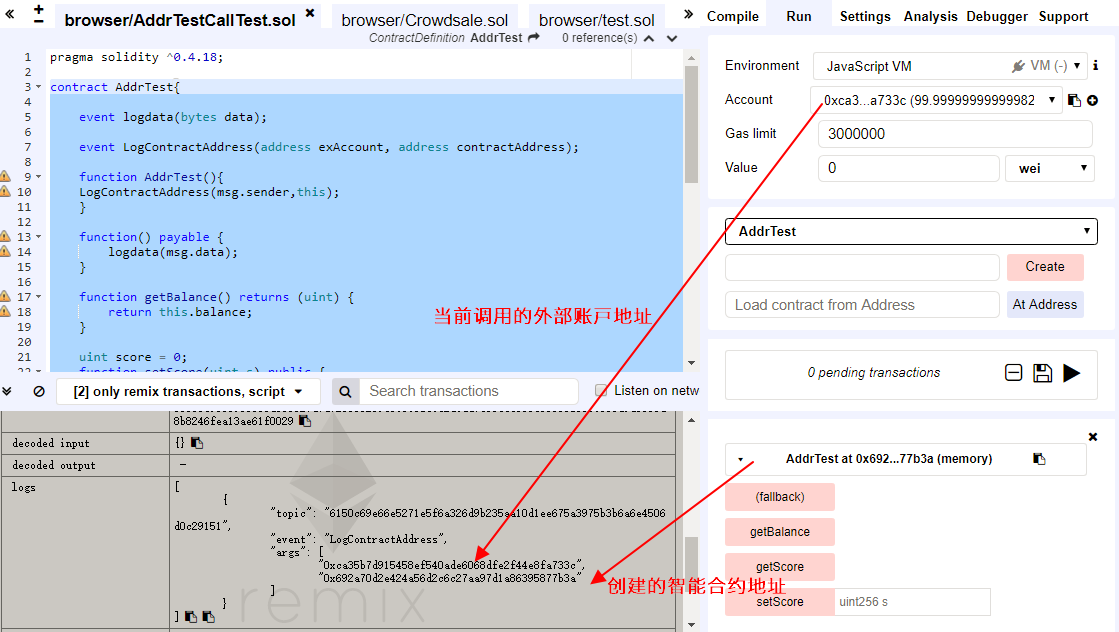The width and height of the screenshot is (1119, 632).
Task: Call the getBalance function
Action: pos(779,531)
